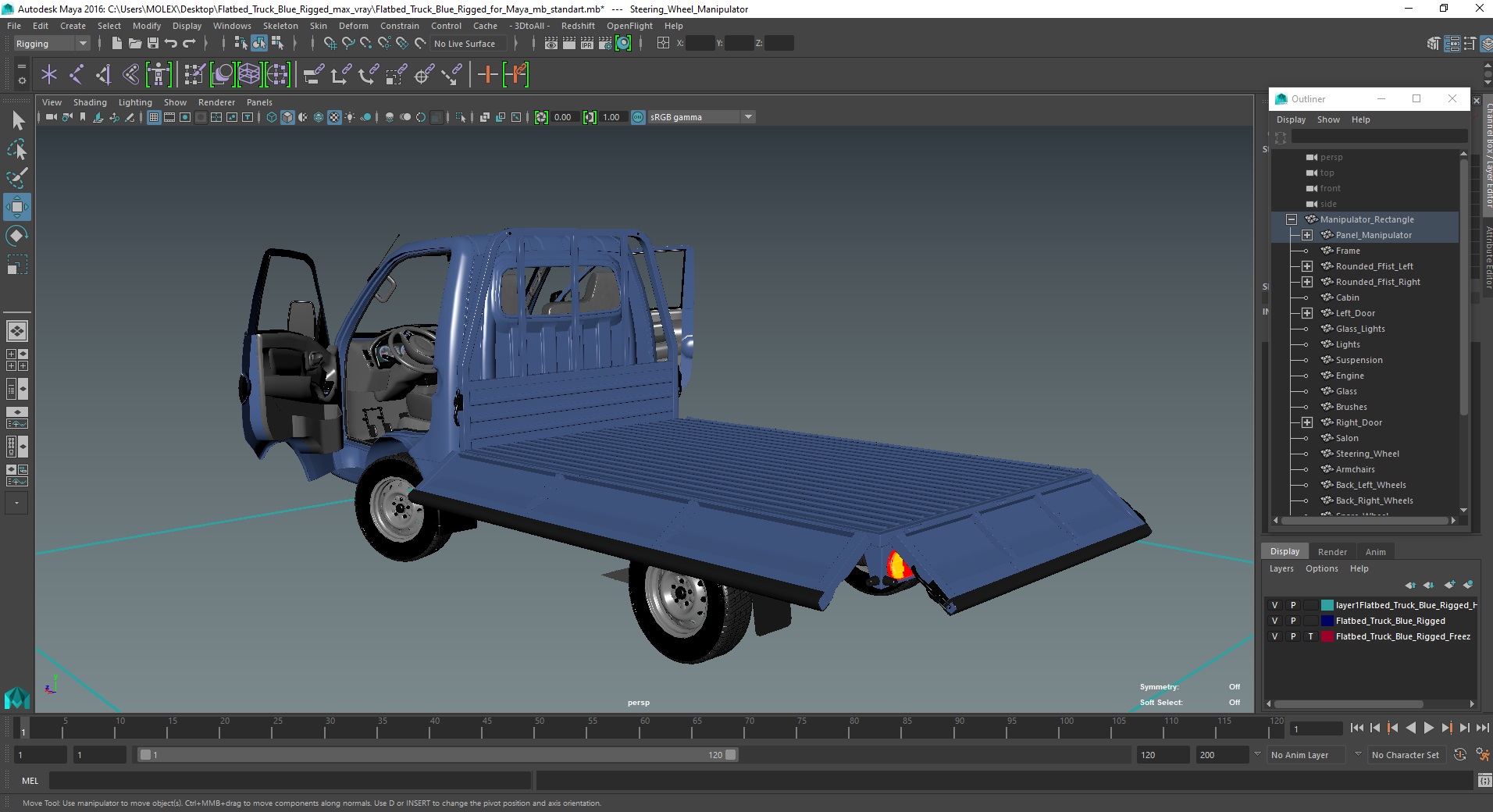Choose the arrow Select tool
Viewport: 1493px width, 812px height.
(17, 120)
